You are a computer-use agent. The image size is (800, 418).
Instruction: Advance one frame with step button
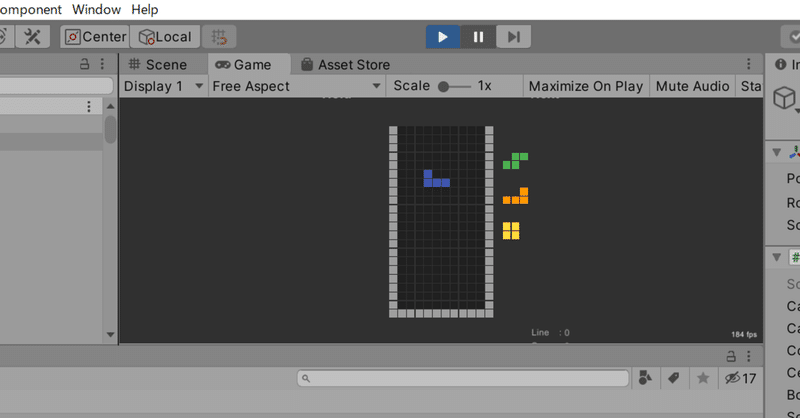pos(513,37)
